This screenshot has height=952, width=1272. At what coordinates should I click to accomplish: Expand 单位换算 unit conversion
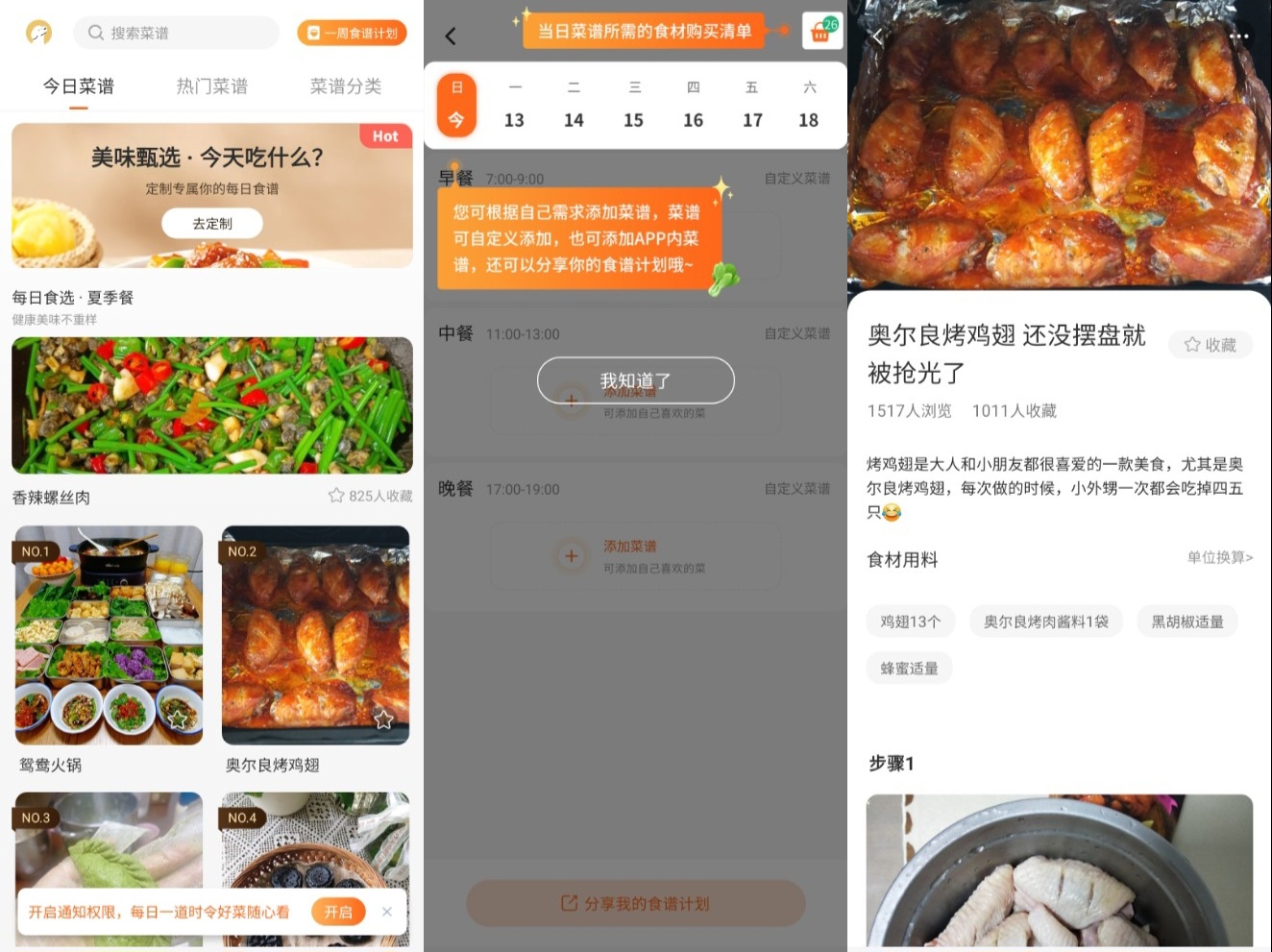pos(1220,557)
